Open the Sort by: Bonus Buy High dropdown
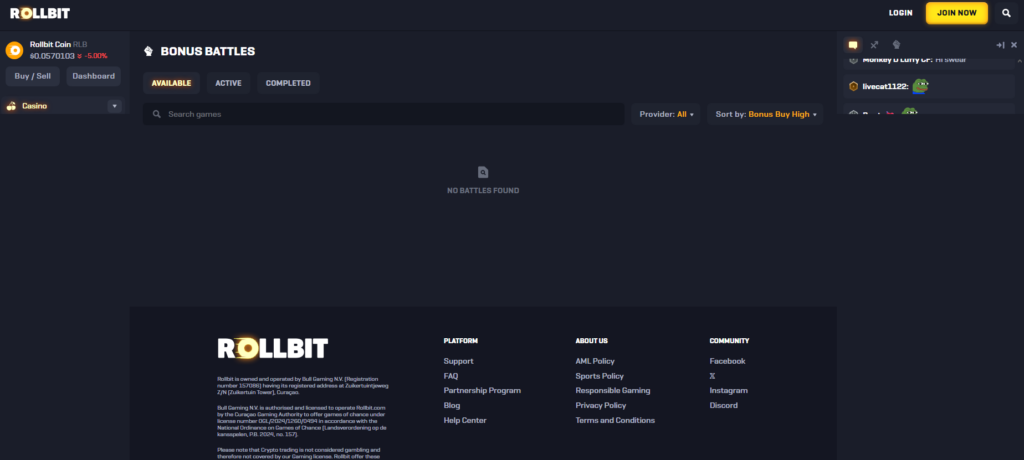This screenshot has width=1024, height=460. [x=765, y=114]
